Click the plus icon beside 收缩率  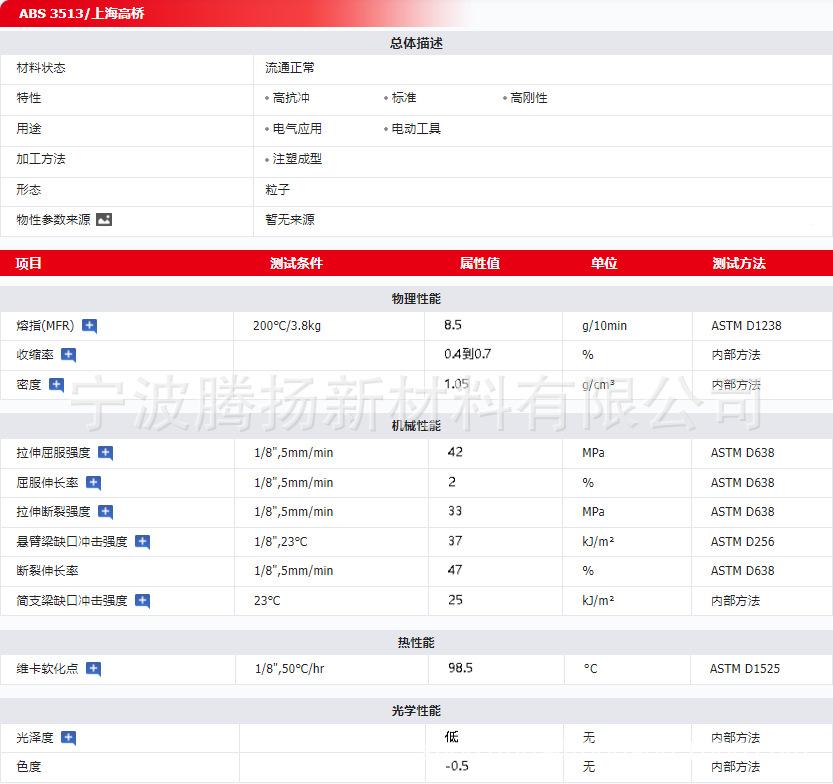69,354
